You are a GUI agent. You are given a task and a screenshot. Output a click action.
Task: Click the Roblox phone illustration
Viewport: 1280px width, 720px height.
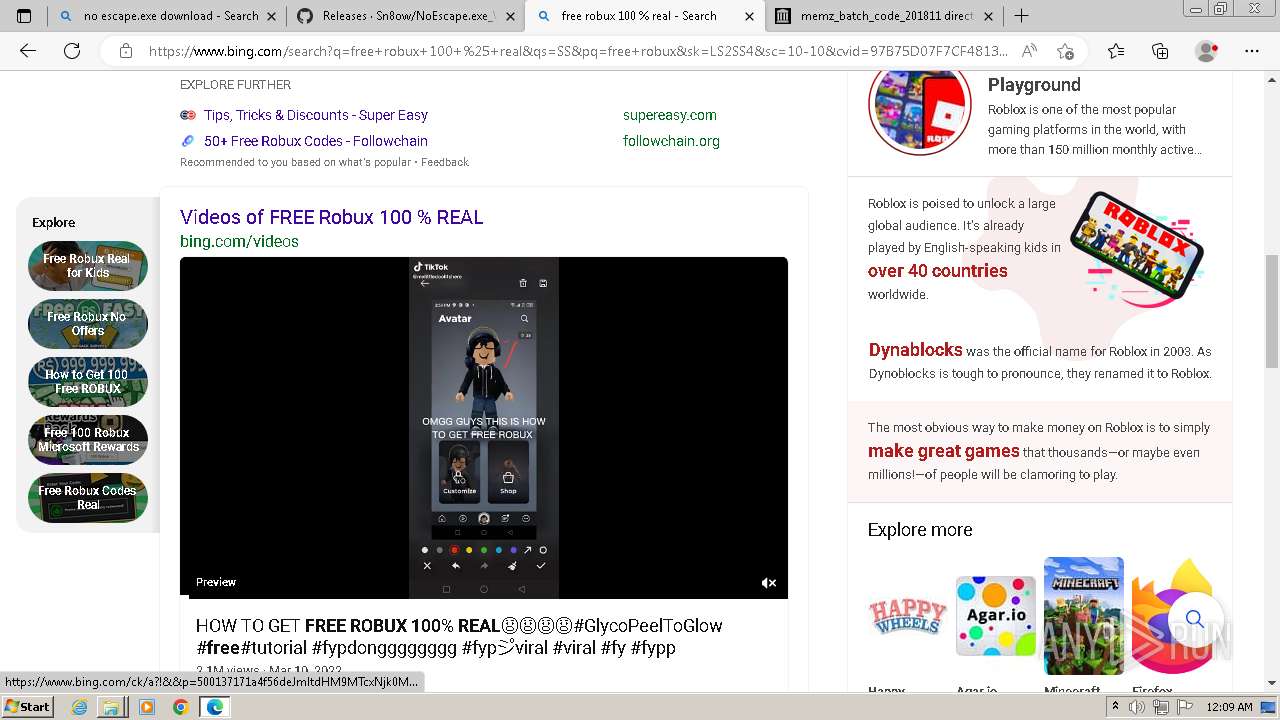1136,246
